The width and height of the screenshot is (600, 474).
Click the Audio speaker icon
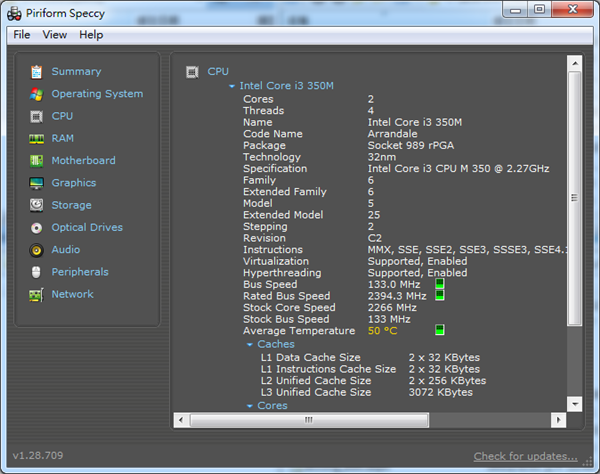(36, 250)
